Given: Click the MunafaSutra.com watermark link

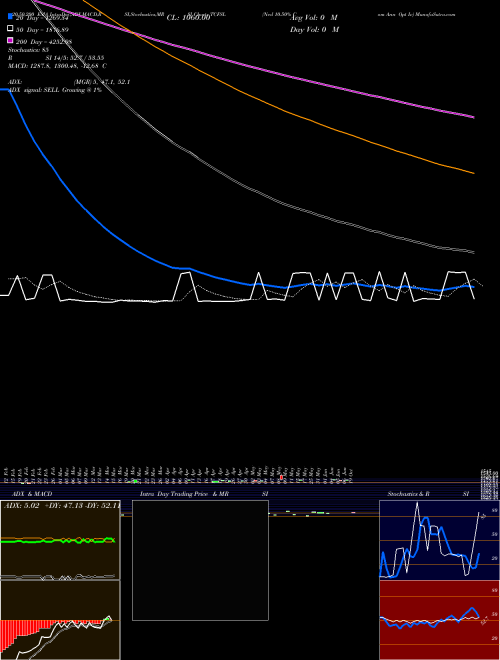Looking at the screenshot, I should click(435, 14).
